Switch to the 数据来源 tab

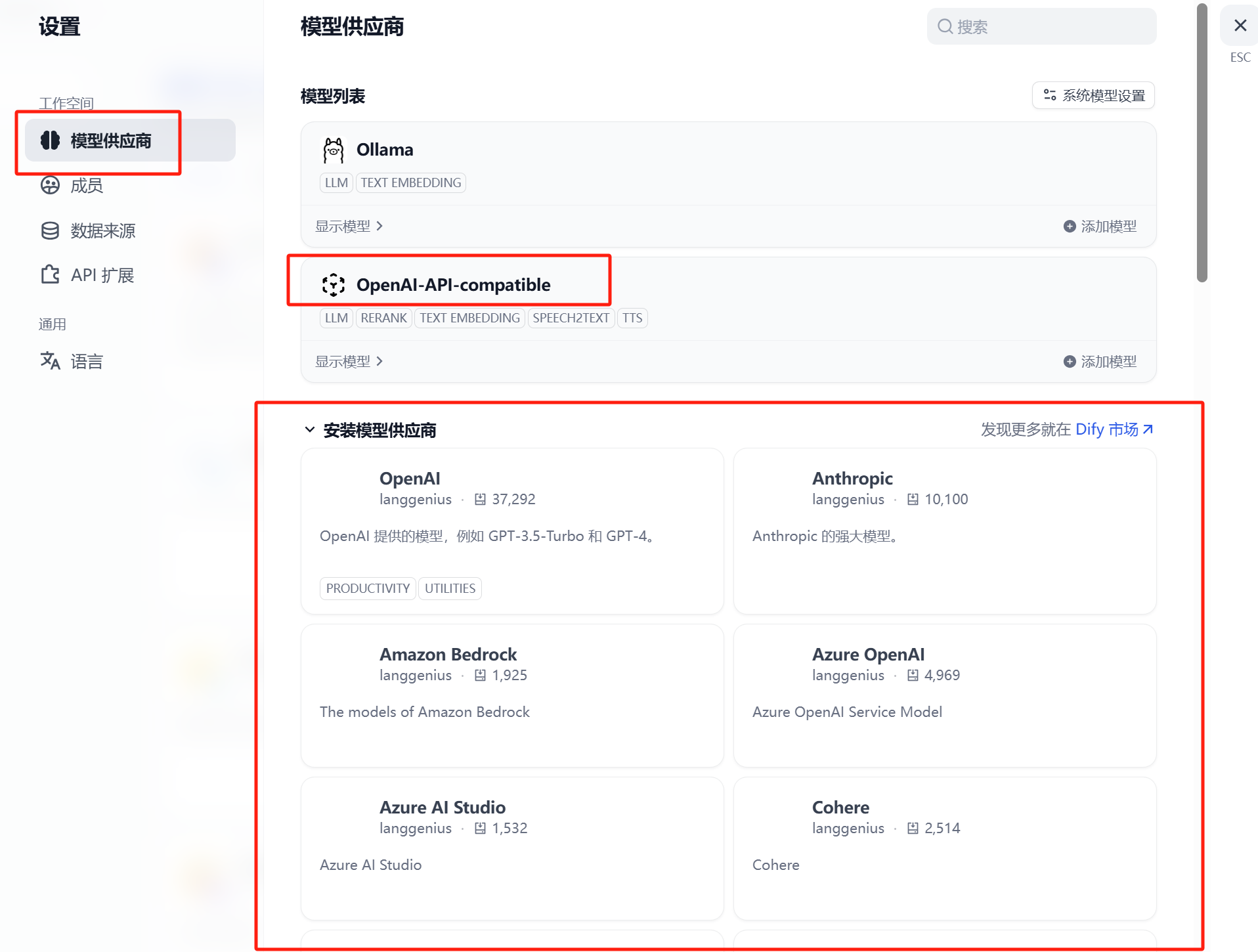102,231
